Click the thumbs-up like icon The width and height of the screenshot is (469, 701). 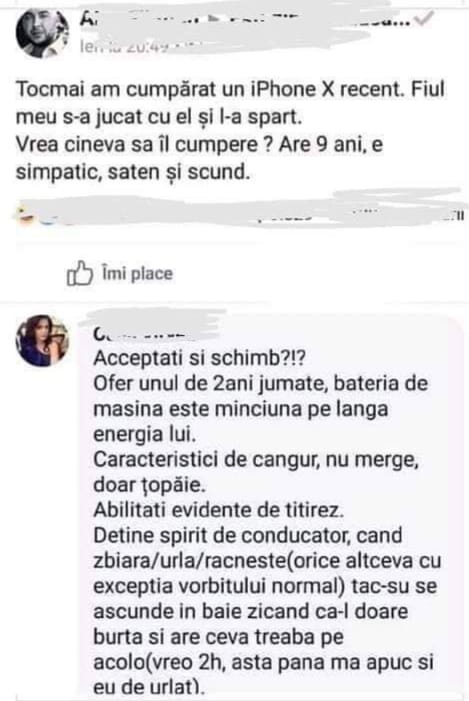coord(80,273)
